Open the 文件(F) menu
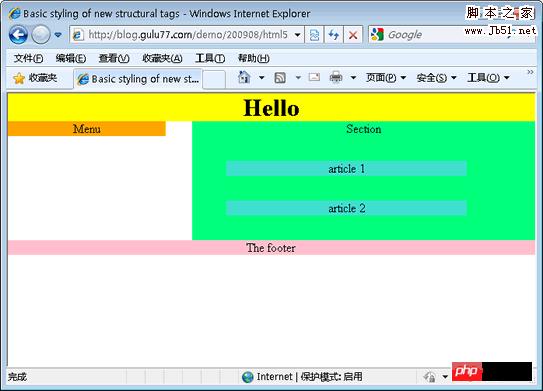543x391 pixels. [x=28, y=58]
